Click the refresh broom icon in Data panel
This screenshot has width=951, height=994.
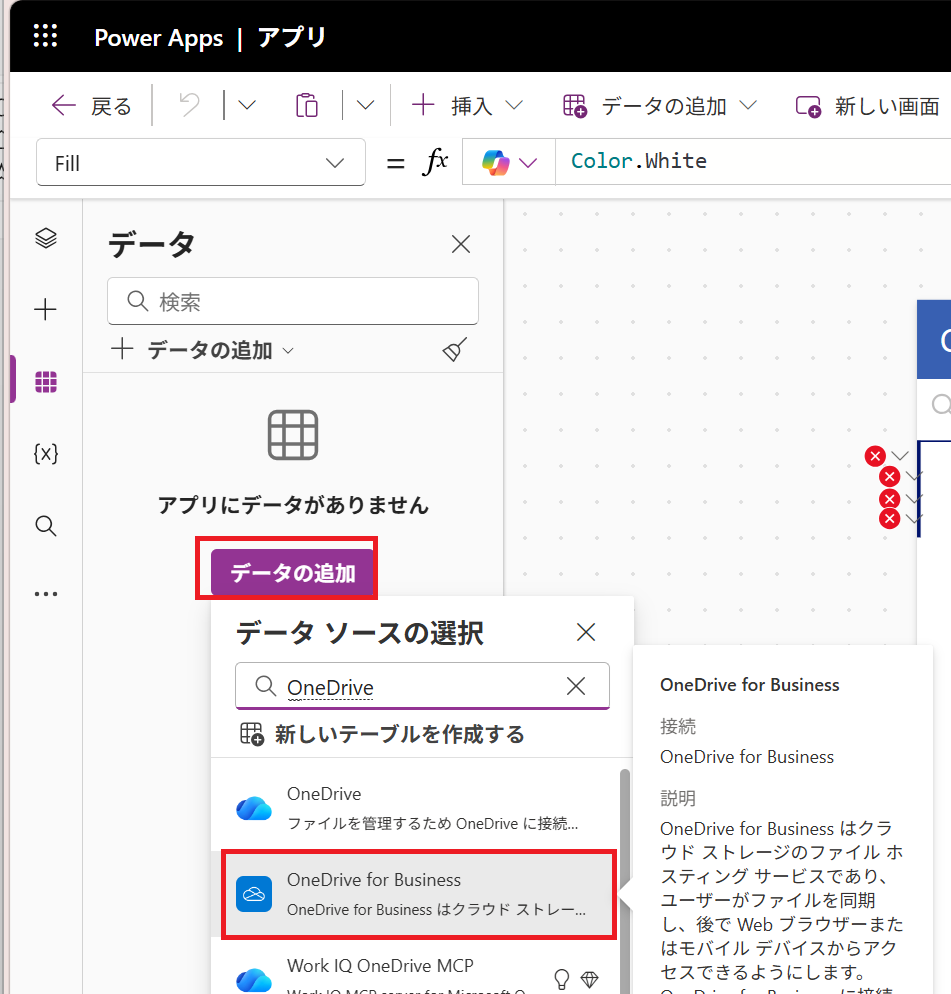coord(455,349)
